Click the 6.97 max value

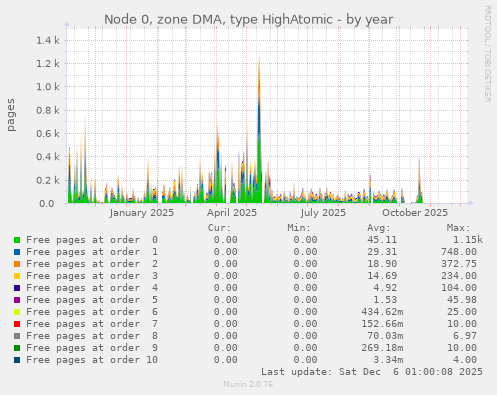465,336
